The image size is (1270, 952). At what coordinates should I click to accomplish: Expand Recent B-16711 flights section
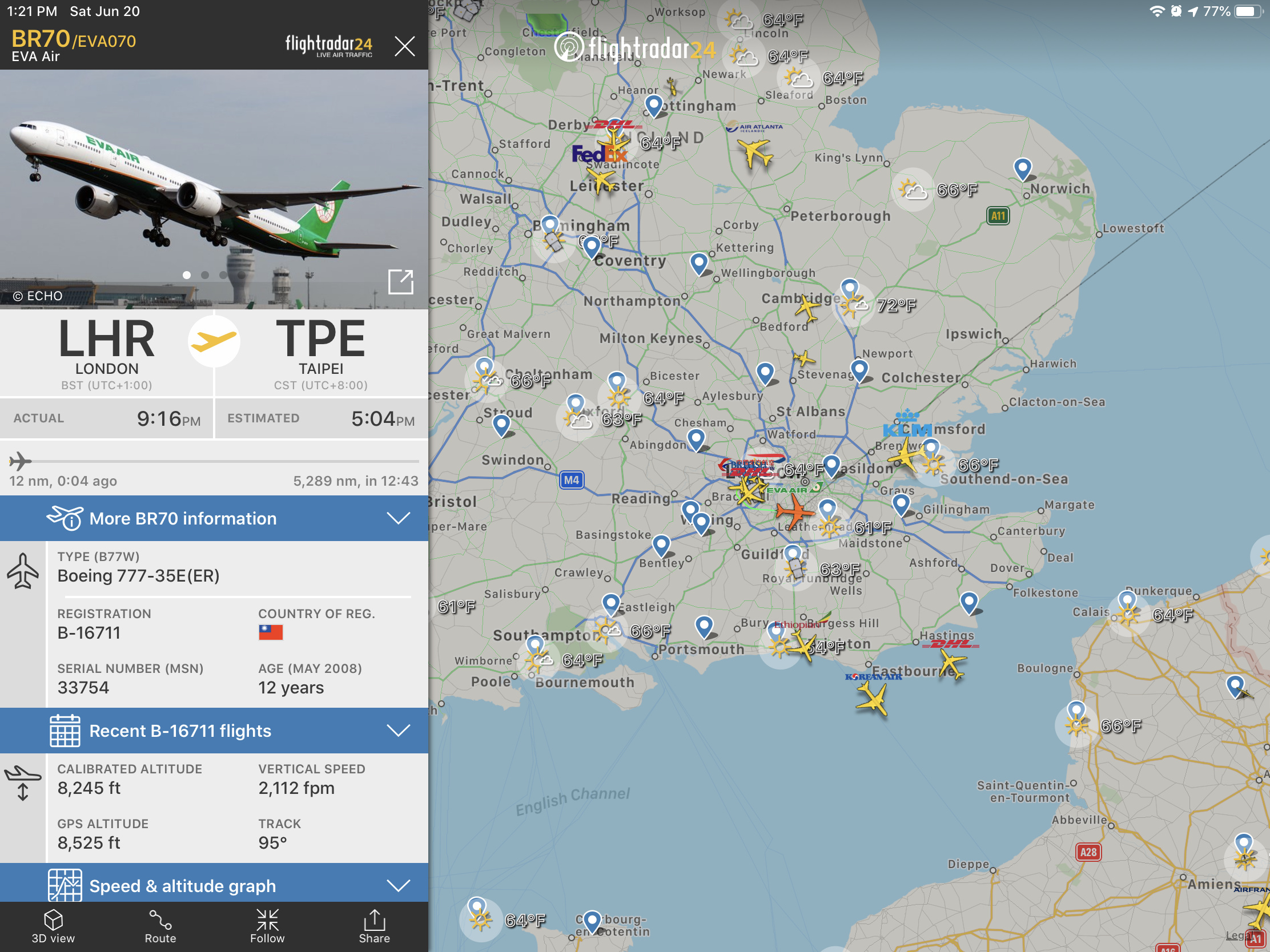214,731
